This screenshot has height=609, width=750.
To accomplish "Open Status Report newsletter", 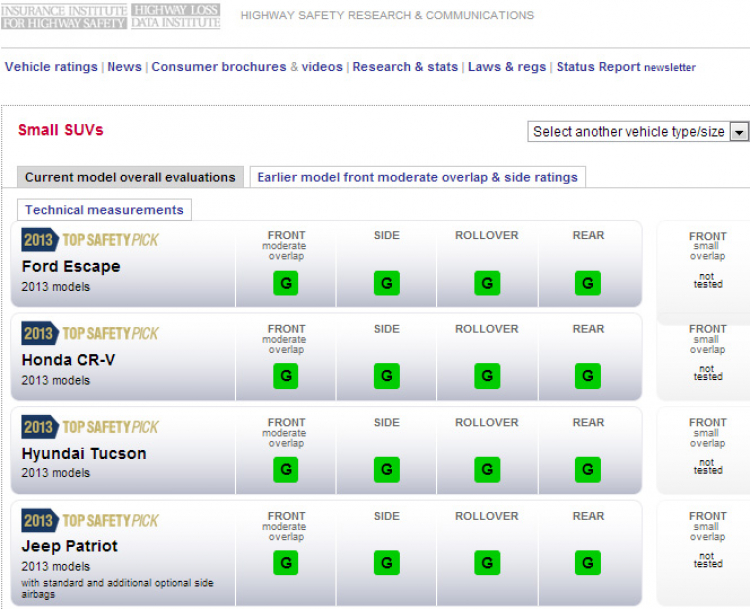I will [626, 67].
